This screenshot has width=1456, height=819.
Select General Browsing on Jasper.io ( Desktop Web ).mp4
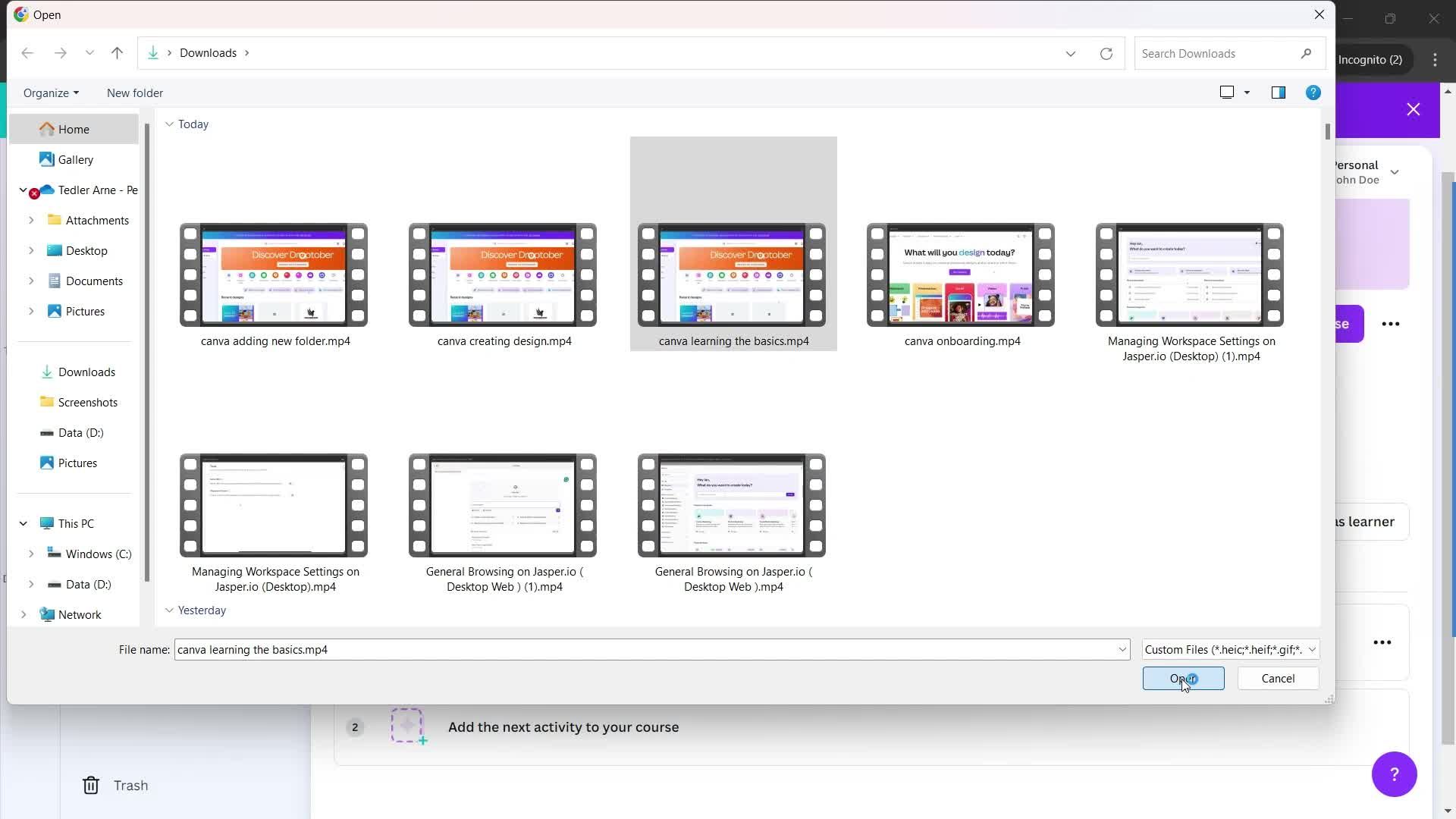click(732, 506)
